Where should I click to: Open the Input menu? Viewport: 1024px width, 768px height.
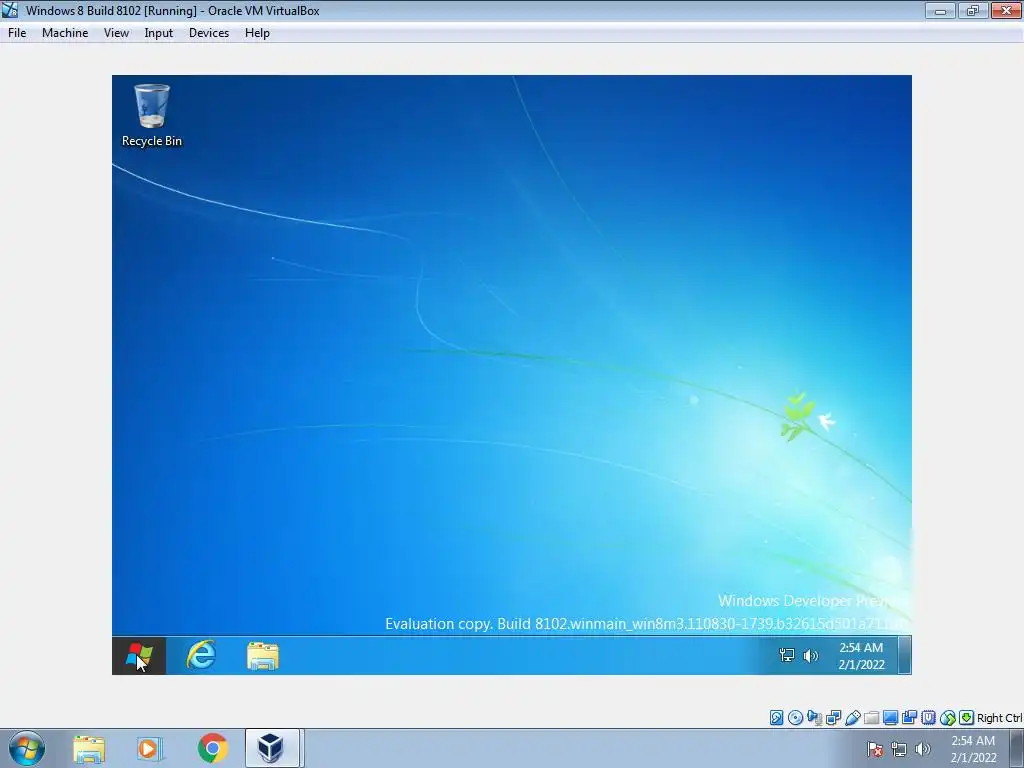pos(159,33)
